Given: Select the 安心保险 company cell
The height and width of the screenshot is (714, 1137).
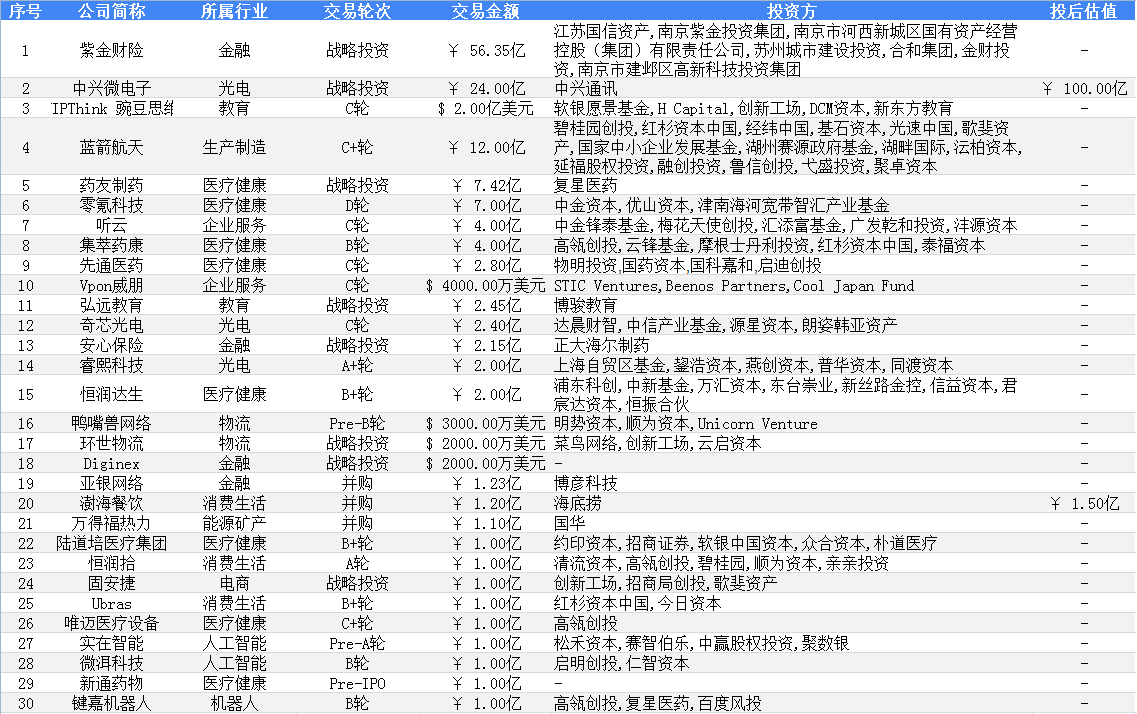Looking at the screenshot, I should pyautogui.click(x=112, y=346).
